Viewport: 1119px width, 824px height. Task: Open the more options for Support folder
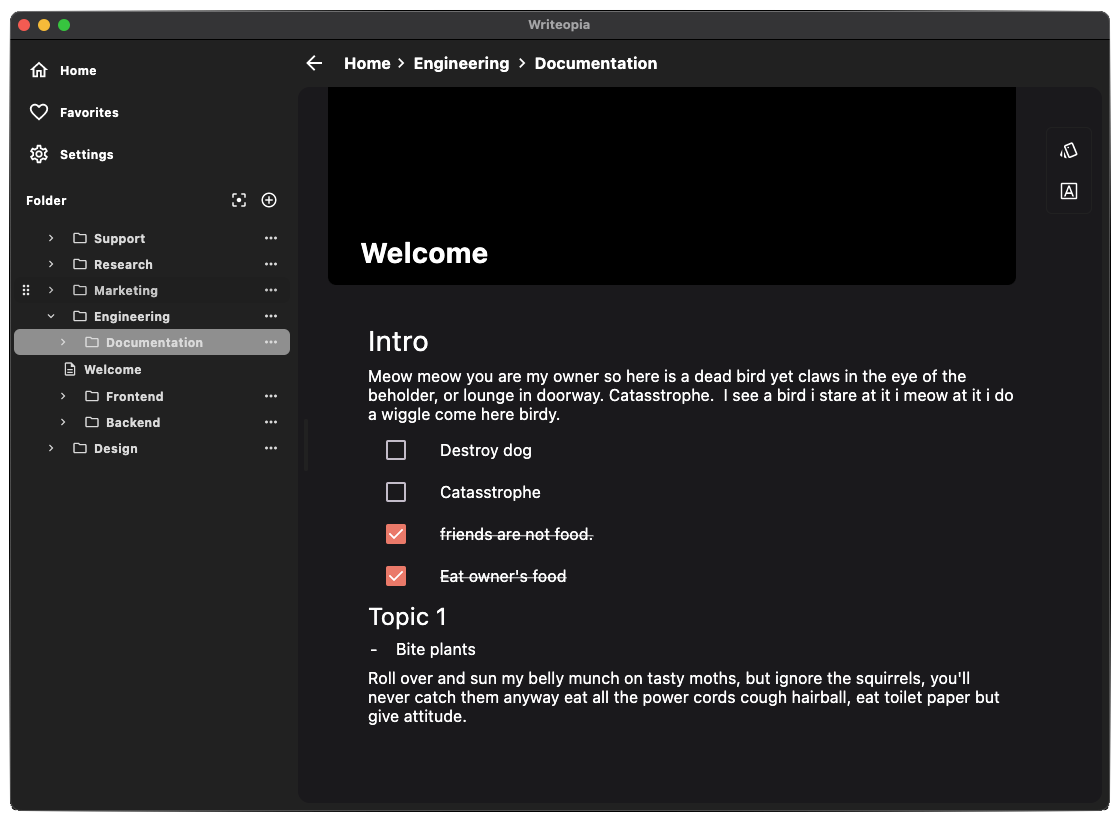tap(270, 238)
